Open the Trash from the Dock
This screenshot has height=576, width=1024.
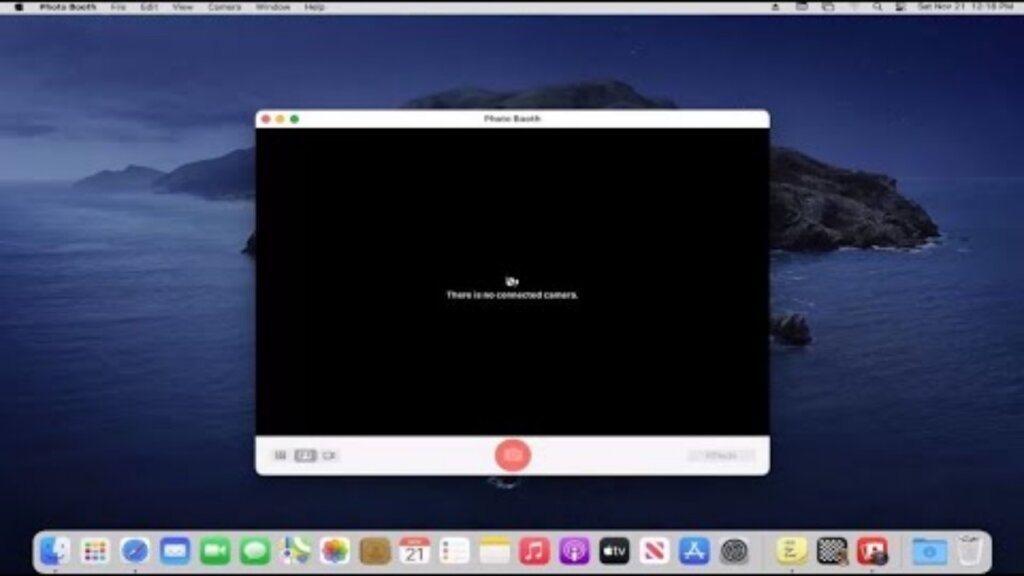point(970,551)
